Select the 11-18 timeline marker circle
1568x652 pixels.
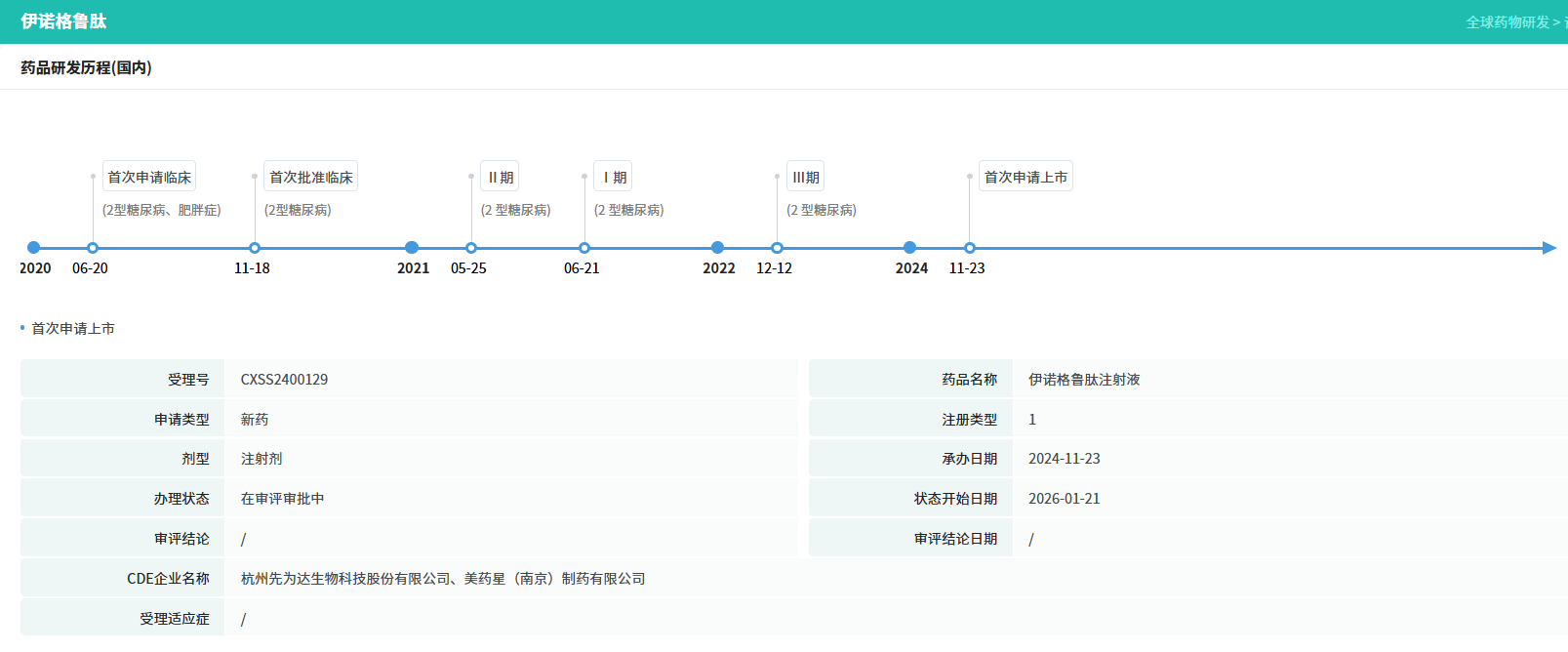click(x=255, y=248)
